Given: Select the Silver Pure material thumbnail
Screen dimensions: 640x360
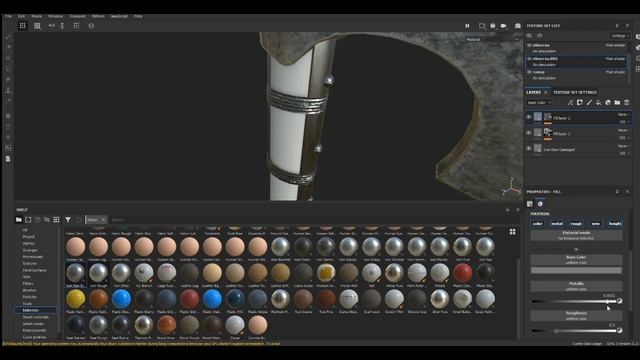Looking at the screenshot, I should tap(440, 299).
